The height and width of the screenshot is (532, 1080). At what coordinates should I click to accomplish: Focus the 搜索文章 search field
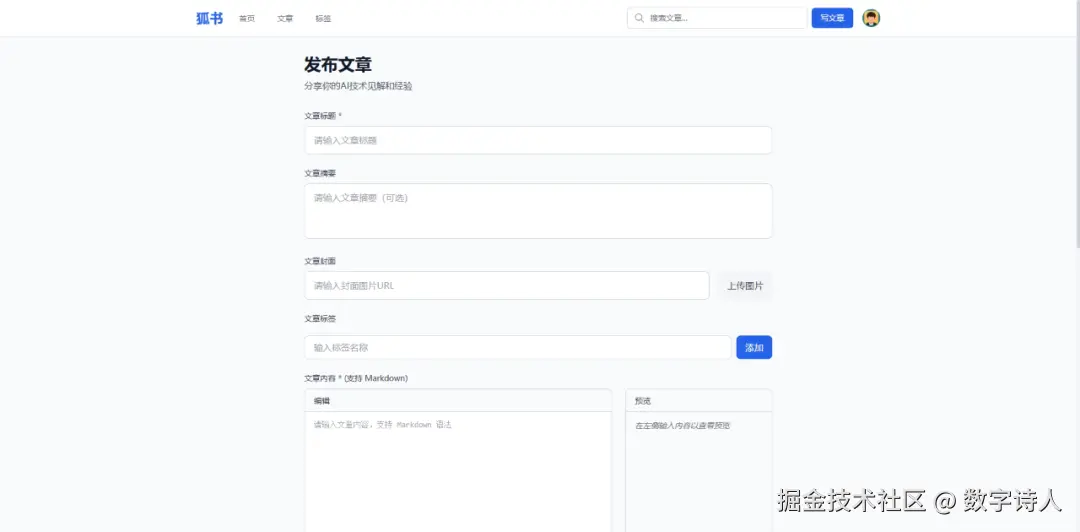coord(717,18)
